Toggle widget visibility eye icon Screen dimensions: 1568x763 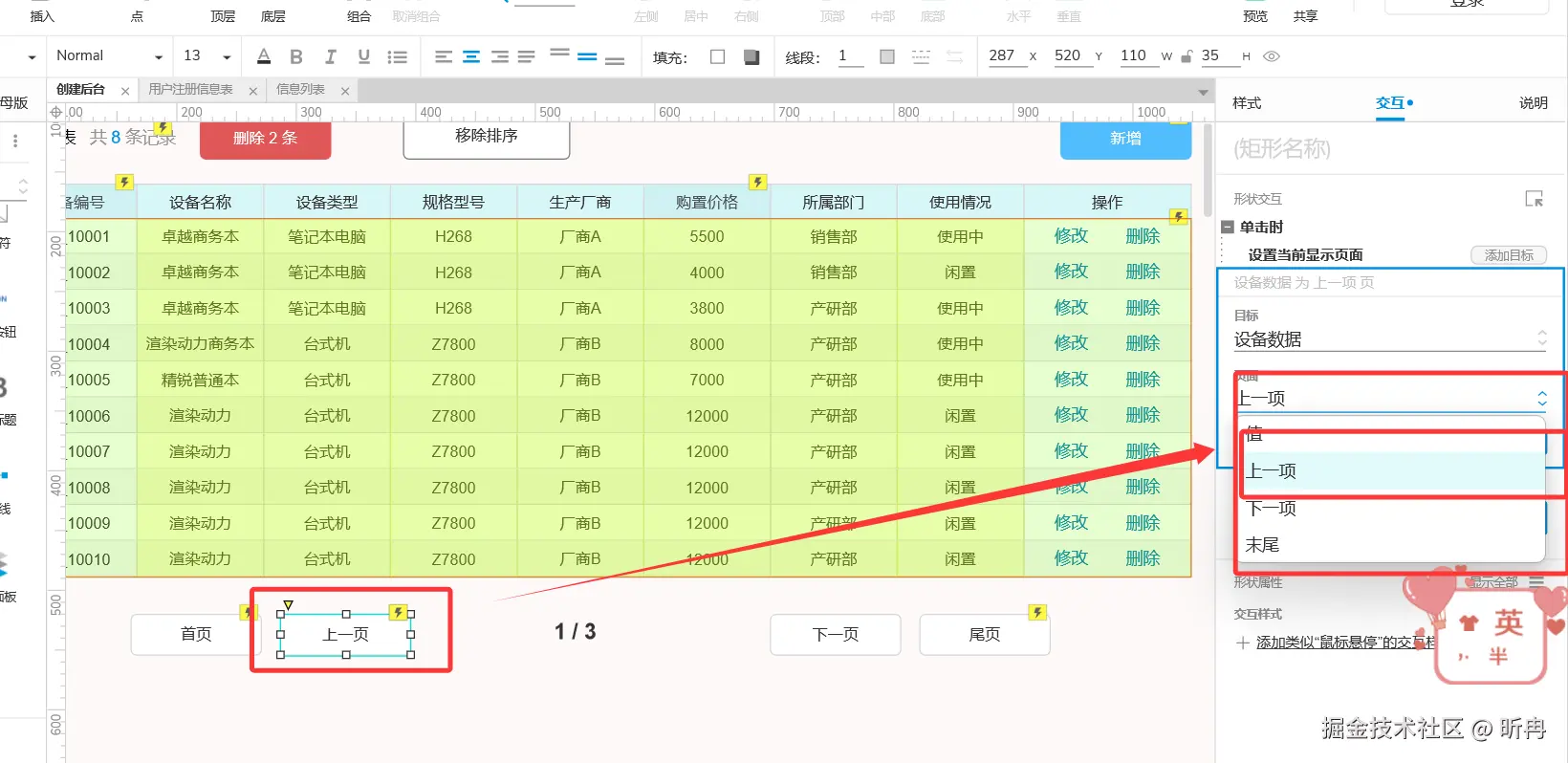[1272, 56]
